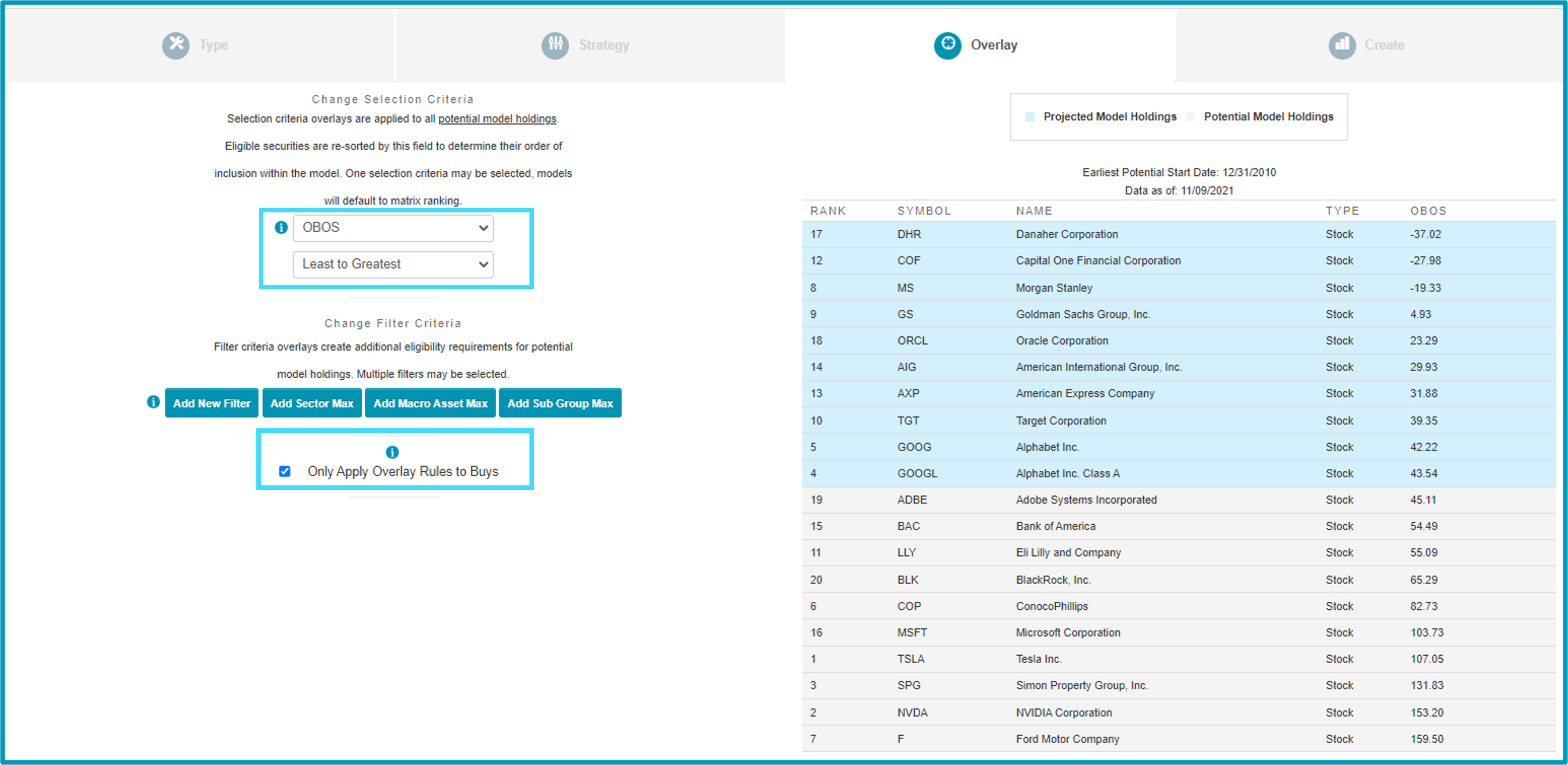Click the BLK symbol cell
The height and width of the screenshot is (765, 1568).
click(x=908, y=580)
